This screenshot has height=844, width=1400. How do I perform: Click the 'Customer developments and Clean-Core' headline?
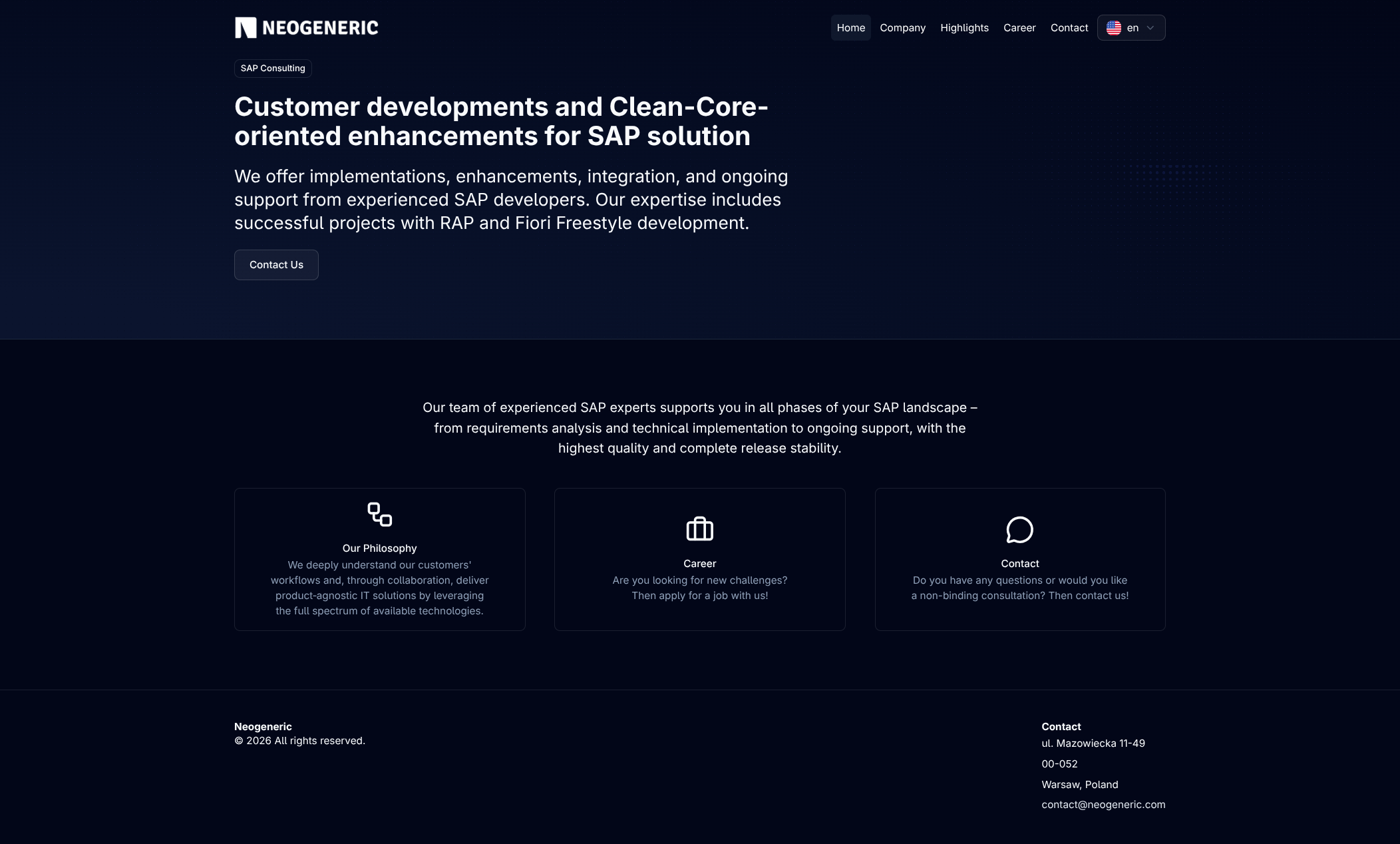point(501,121)
